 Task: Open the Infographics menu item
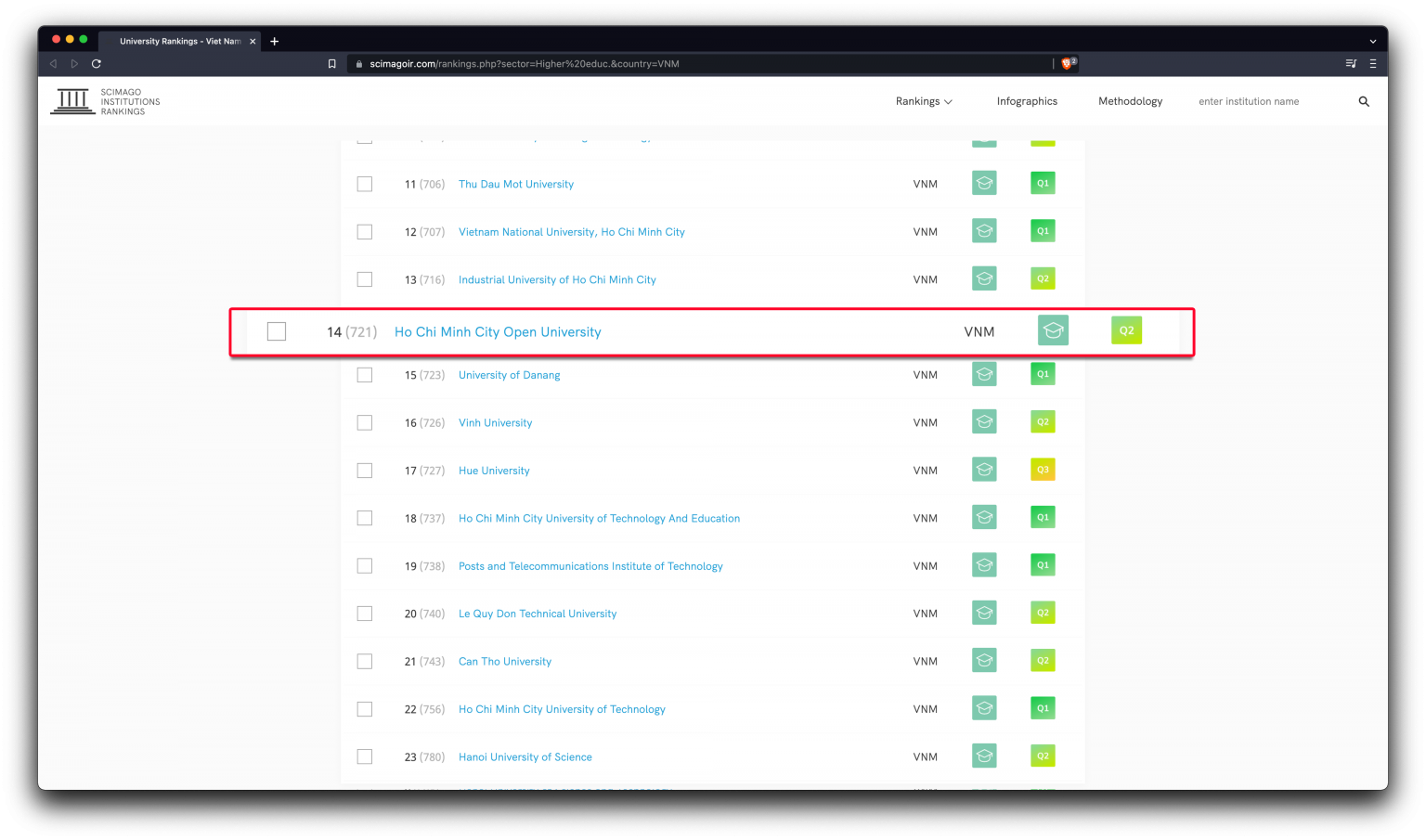(1027, 101)
